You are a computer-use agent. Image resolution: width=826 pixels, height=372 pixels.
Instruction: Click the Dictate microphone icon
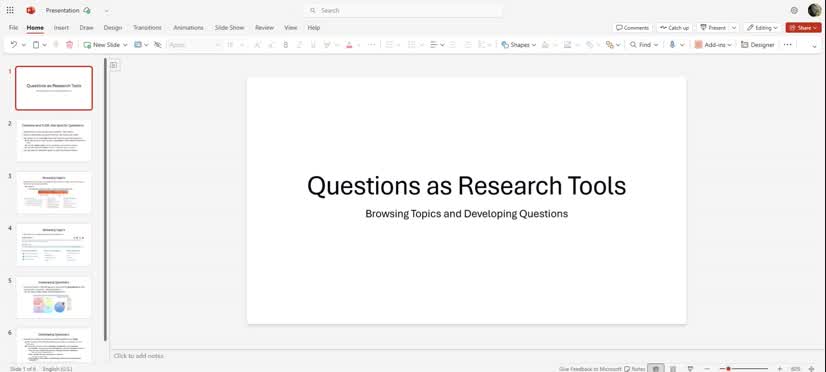[673, 45]
